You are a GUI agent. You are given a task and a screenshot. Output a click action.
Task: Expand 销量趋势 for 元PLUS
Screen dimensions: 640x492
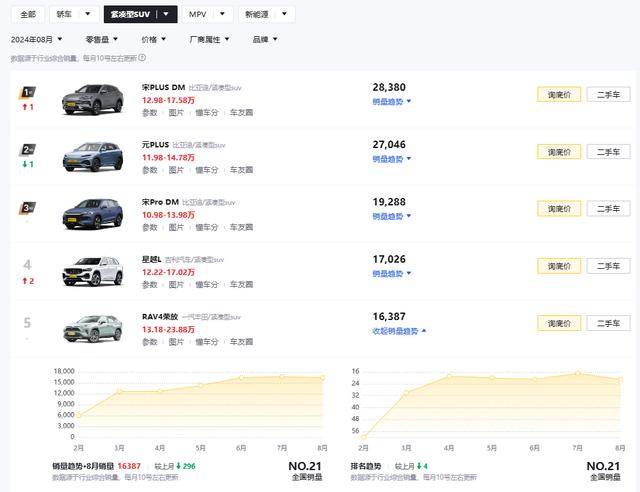(x=391, y=159)
